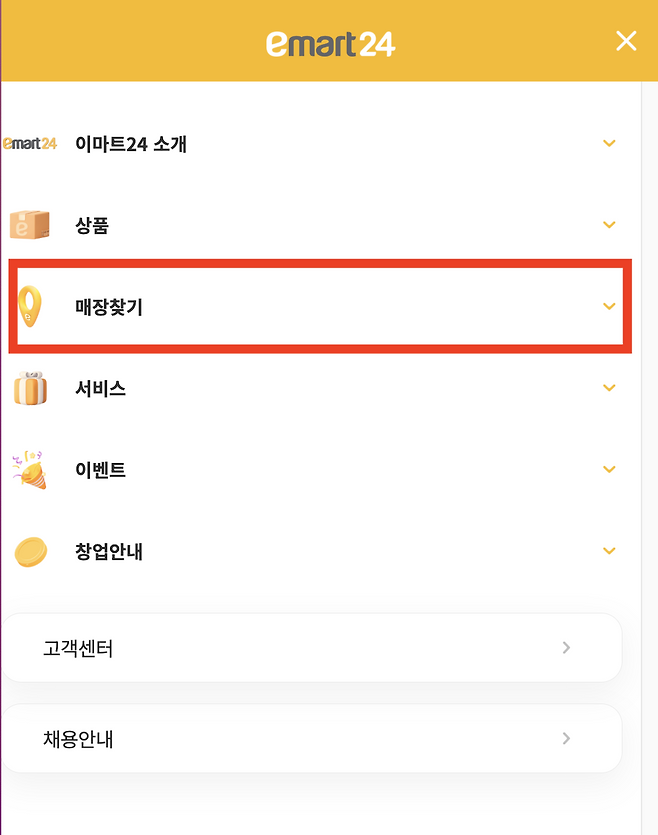Expand the 이마트24 소개 chevron
This screenshot has width=658, height=835.
click(609, 144)
